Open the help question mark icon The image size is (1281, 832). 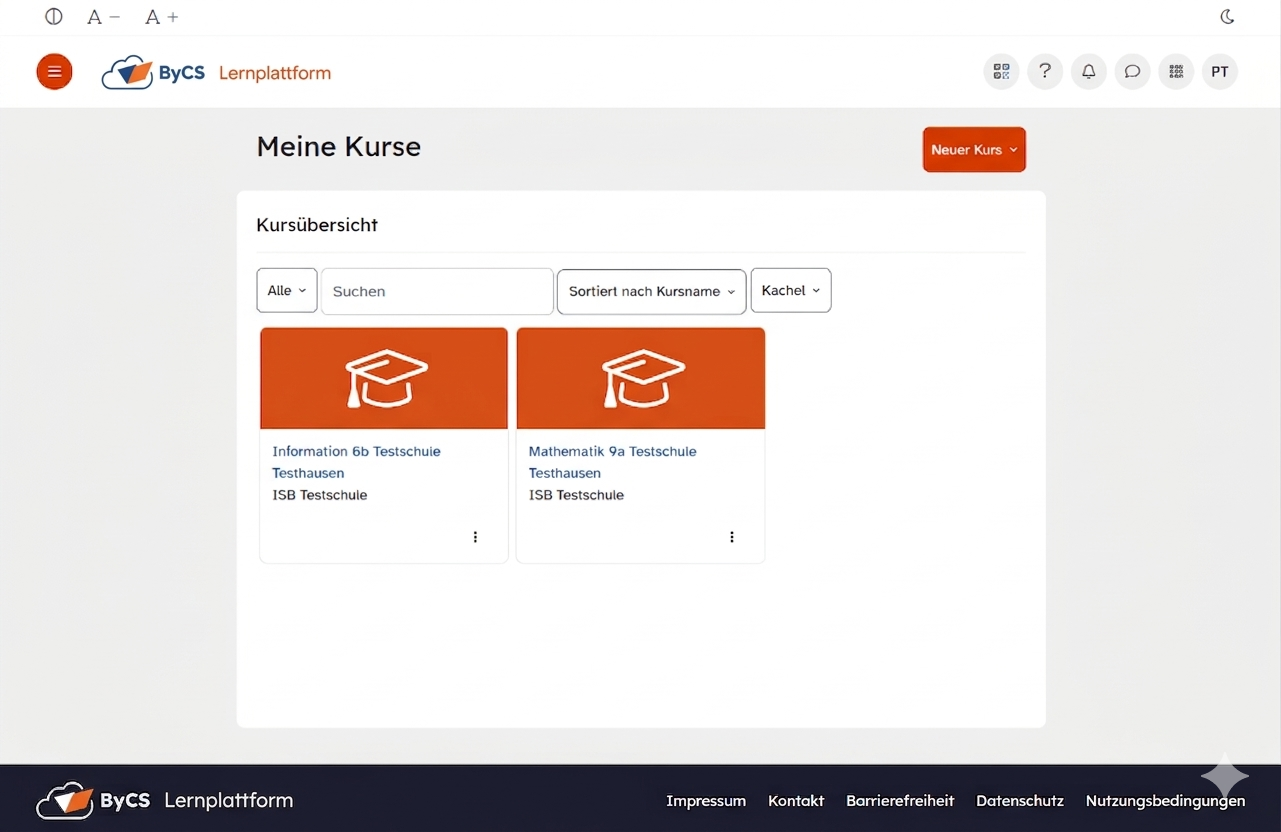point(1045,72)
